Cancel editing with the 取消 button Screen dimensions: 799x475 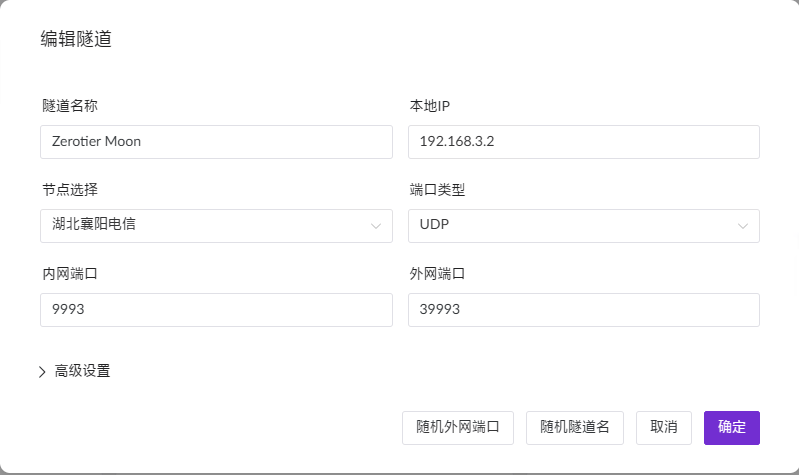tap(663, 428)
